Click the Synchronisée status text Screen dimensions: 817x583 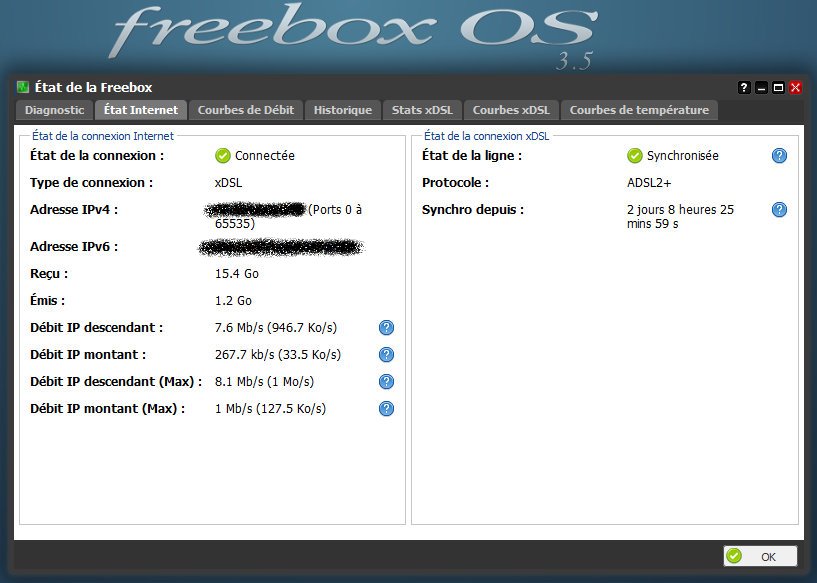point(683,156)
